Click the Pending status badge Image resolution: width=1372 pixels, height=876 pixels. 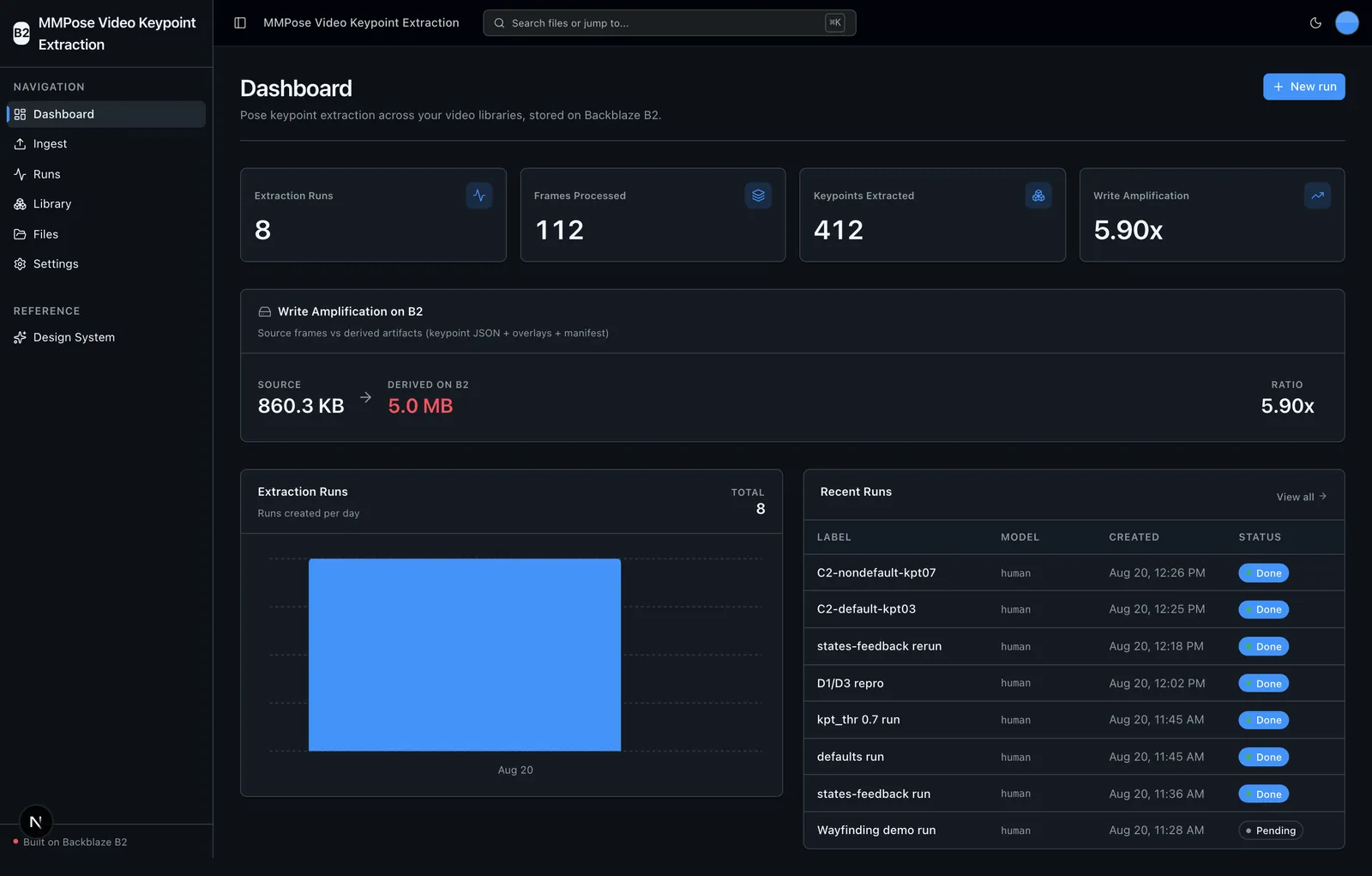click(x=1270, y=831)
